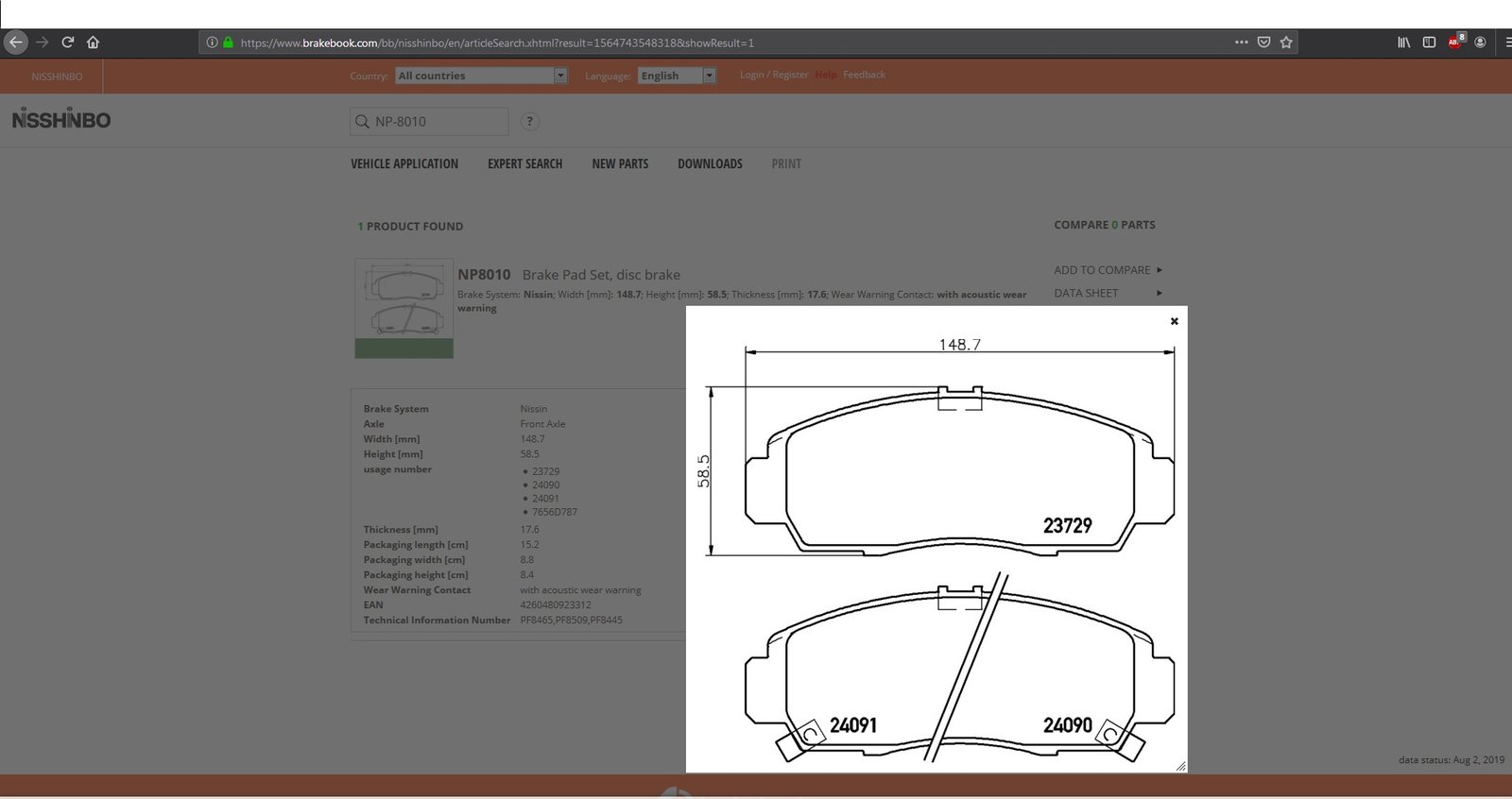This screenshot has width=1512, height=799.
Task: Open the Language dropdown set to English
Action: [677, 76]
